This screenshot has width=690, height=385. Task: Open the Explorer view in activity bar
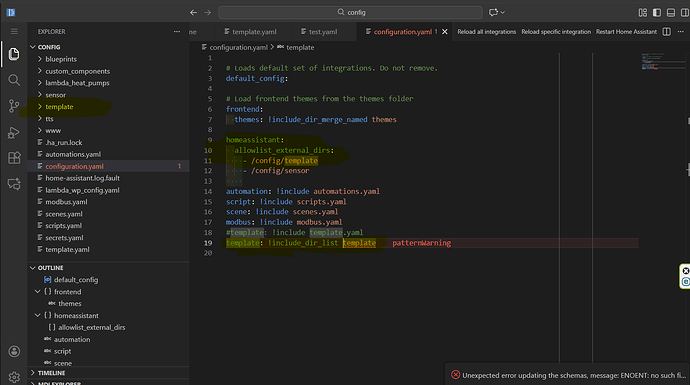(x=14, y=54)
